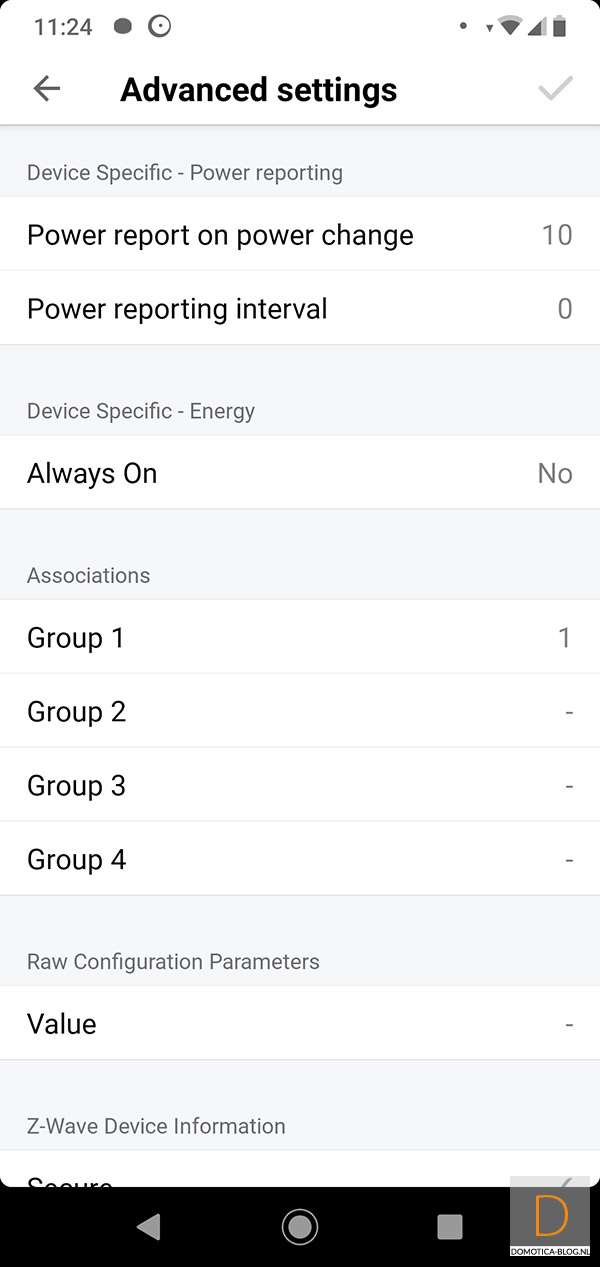Tap the Wi-Fi status bar icon
Viewport: 600px width, 1267px height.
click(510, 27)
